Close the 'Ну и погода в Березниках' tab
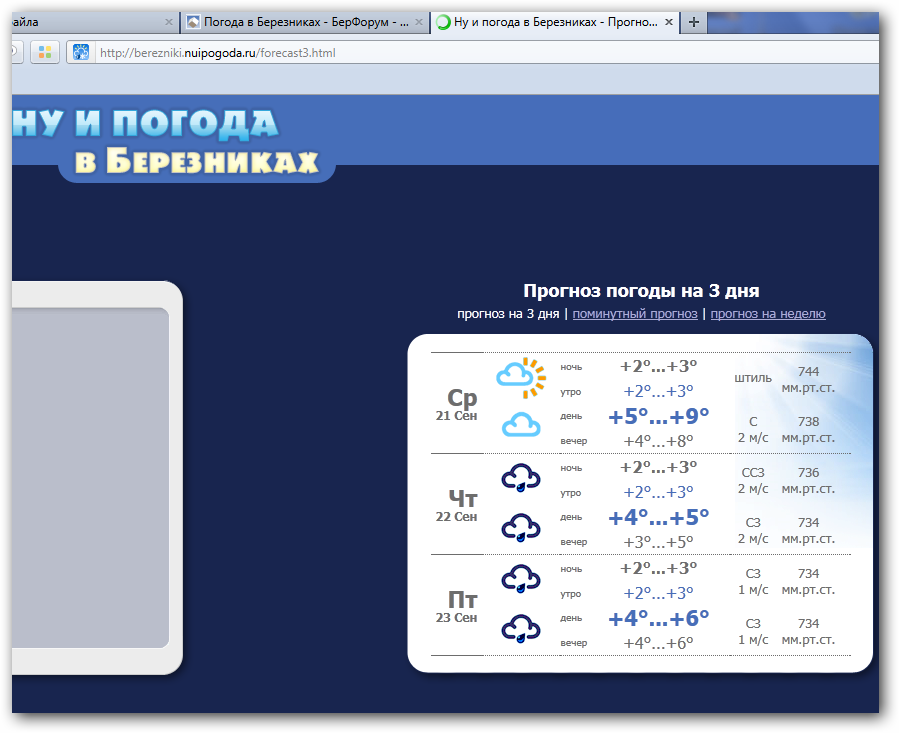899x733 pixels. [x=664, y=22]
